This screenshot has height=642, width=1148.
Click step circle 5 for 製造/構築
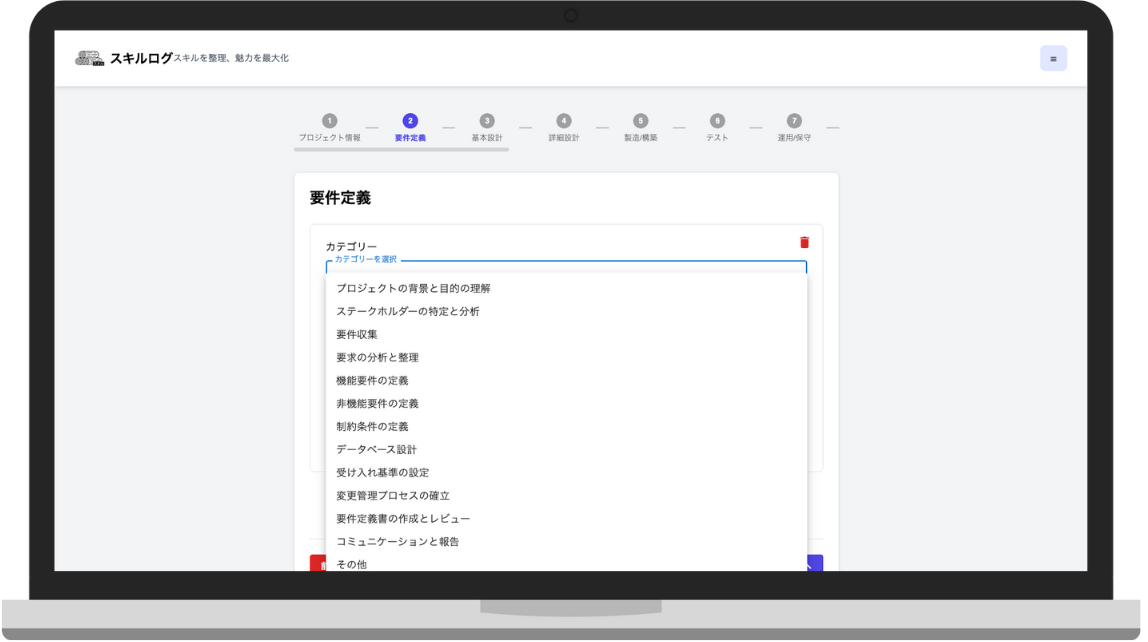[641, 119]
